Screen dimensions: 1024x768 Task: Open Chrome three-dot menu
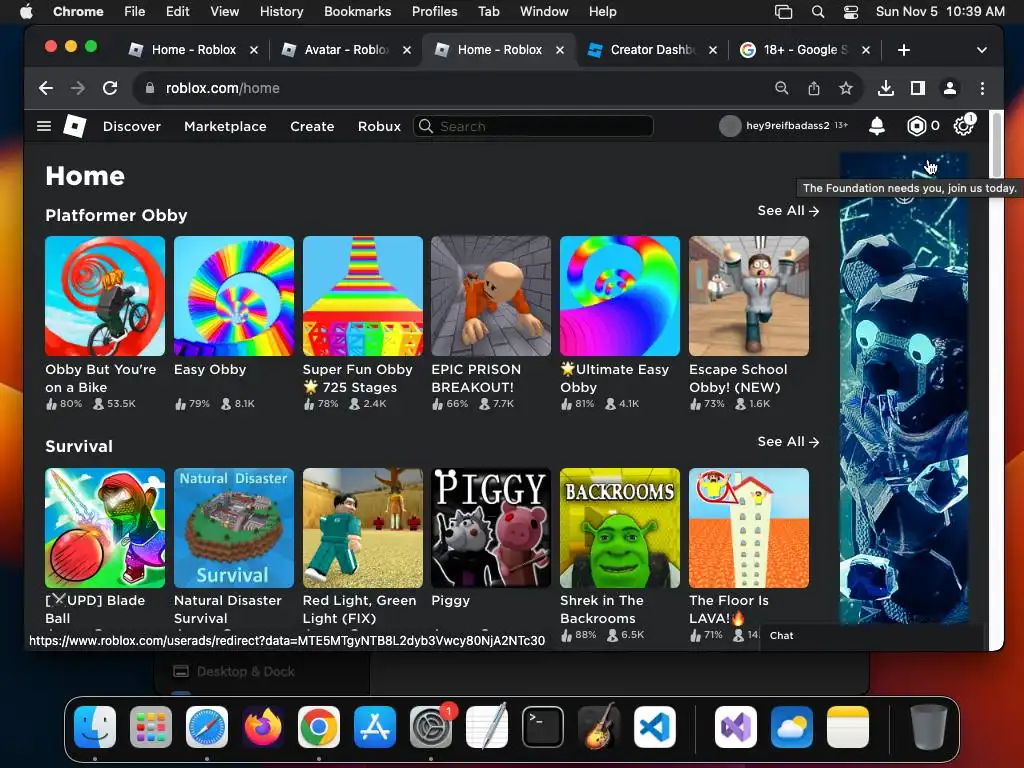(x=982, y=88)
